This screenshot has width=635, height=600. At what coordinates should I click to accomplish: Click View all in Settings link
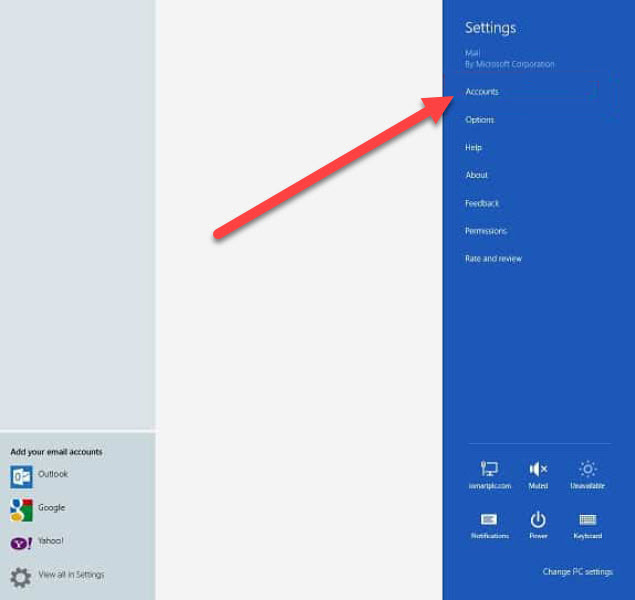71,574
